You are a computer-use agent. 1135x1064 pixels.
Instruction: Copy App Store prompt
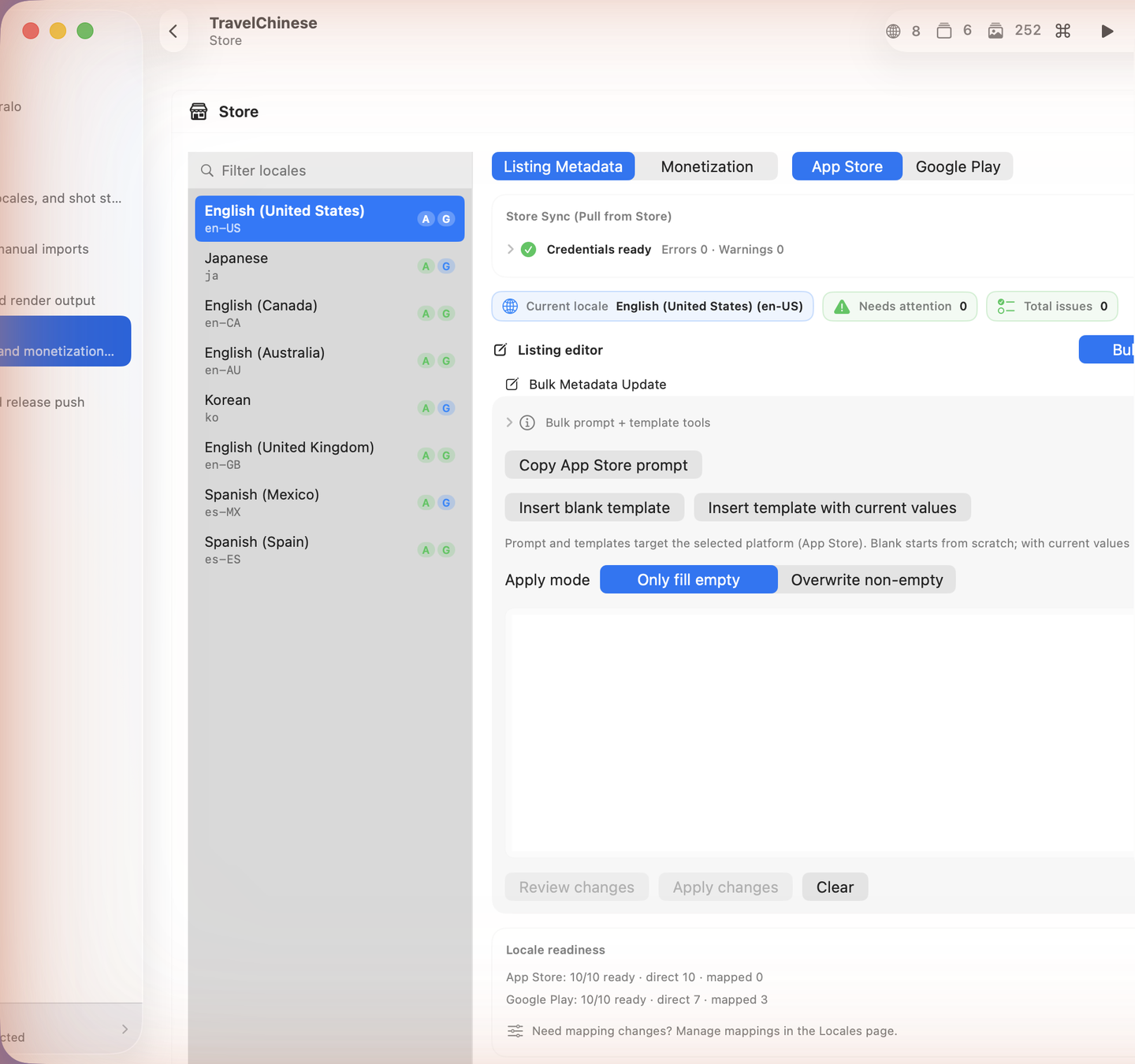point(603,465)
